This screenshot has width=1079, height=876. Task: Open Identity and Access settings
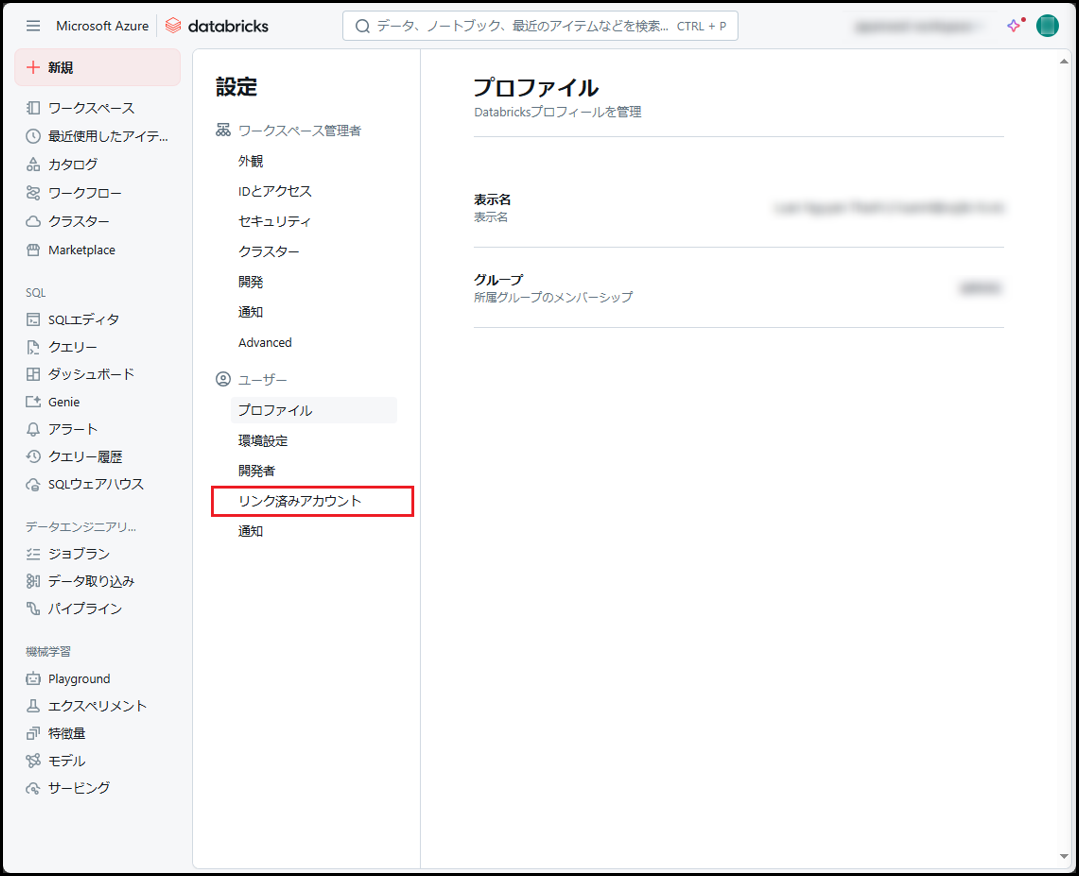(x=275, y=191)
